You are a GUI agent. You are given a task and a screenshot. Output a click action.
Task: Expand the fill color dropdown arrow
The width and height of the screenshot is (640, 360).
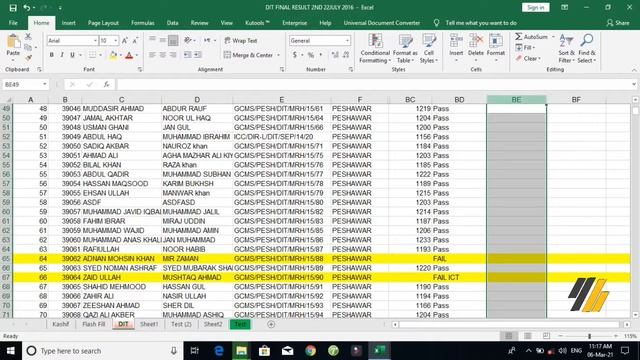click(x=120, y=55)
